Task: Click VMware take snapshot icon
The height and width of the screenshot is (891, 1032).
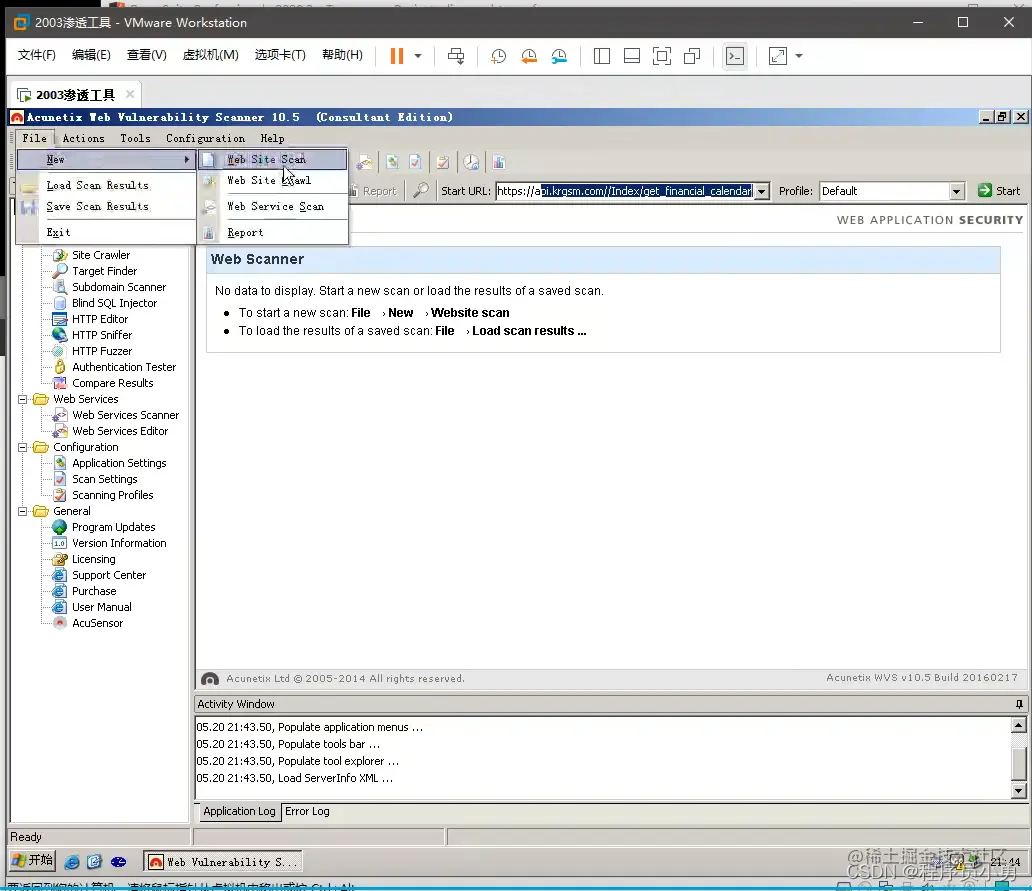Action: 498,56
